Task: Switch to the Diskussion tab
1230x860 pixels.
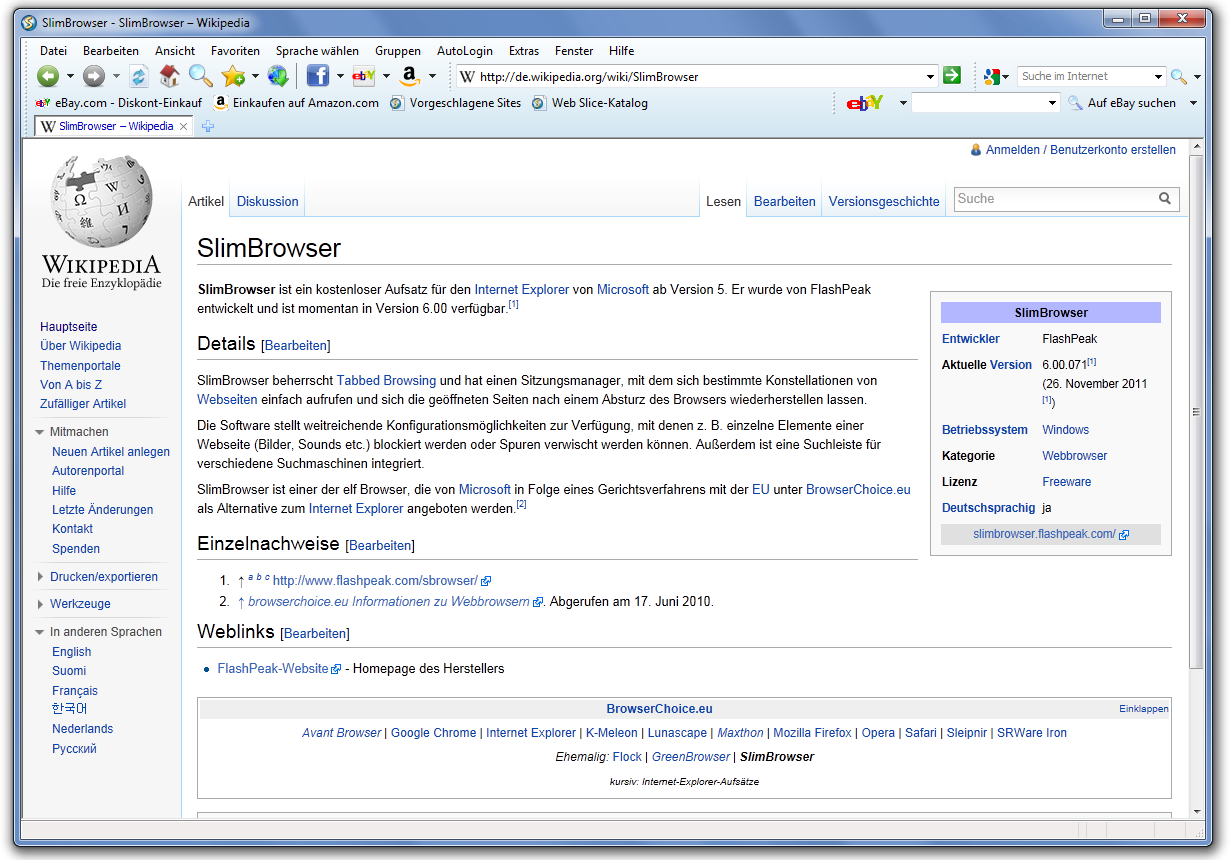Action: click(x=267, y=201)
